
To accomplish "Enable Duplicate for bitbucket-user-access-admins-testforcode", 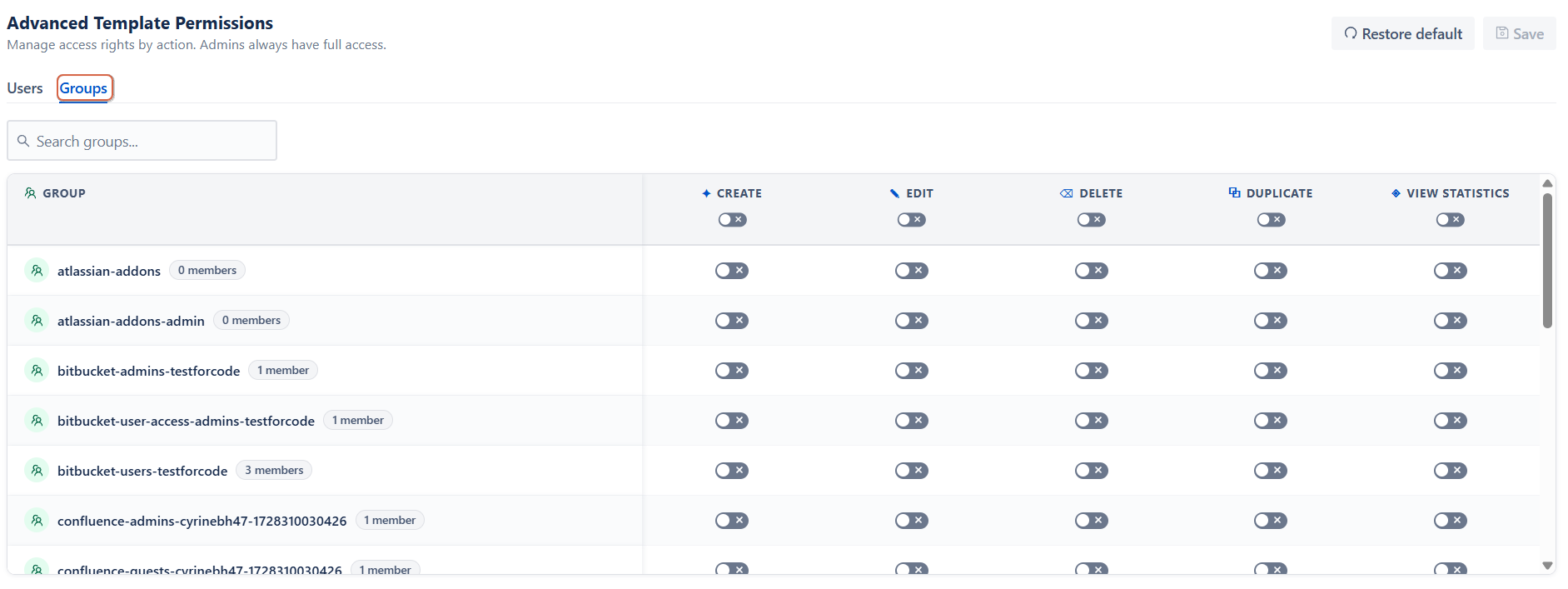I will (1271, 421).
